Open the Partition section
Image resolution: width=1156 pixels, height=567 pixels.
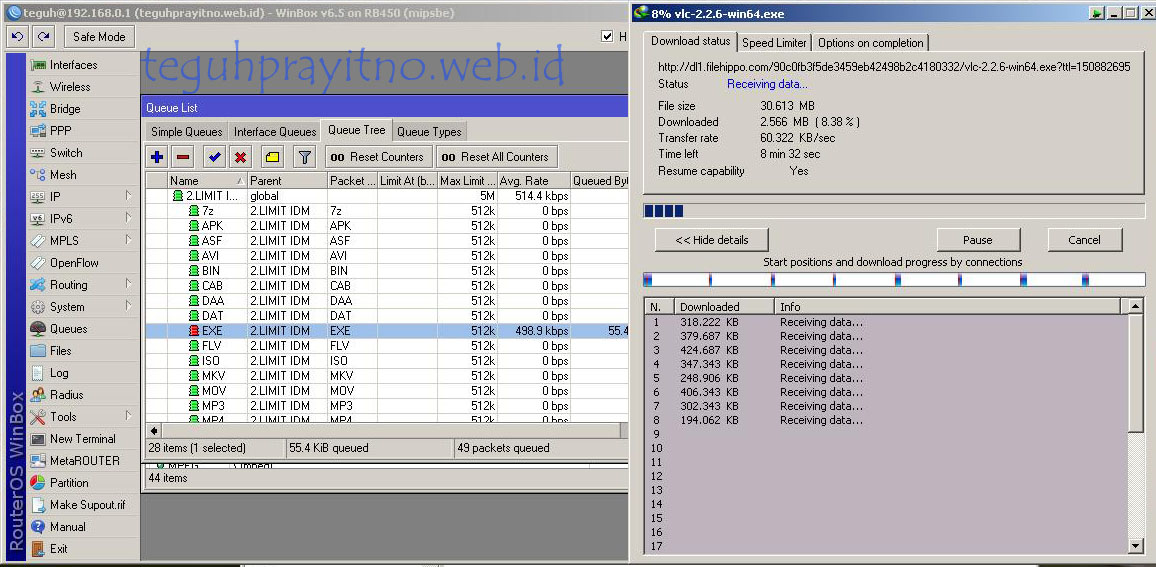[x=69, y=483]
